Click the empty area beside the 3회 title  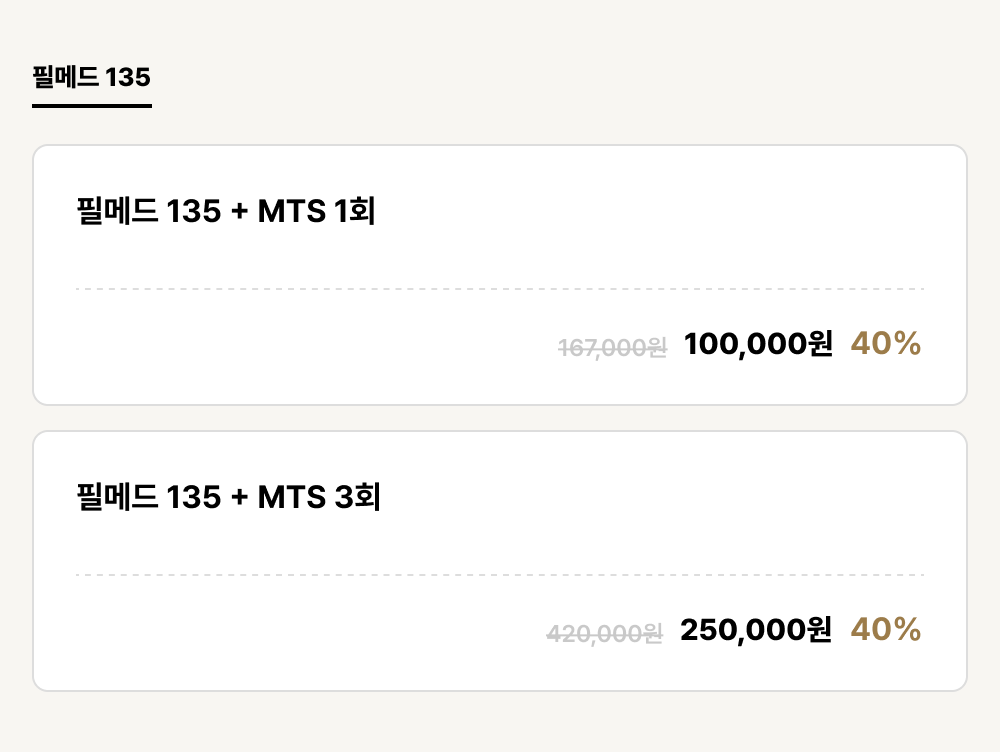click(x=653, y=496)
